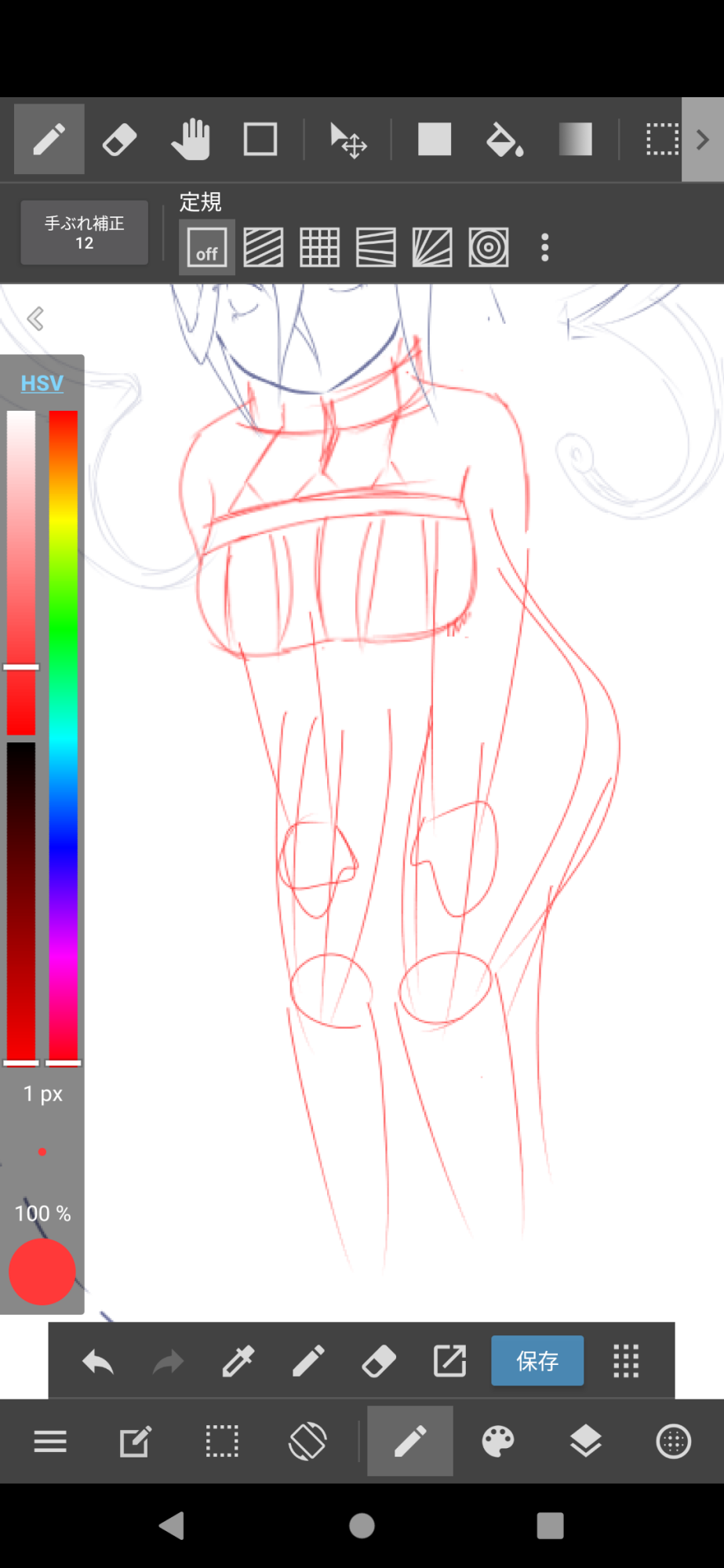Select the Gradient tool

(x=575, y=140)
